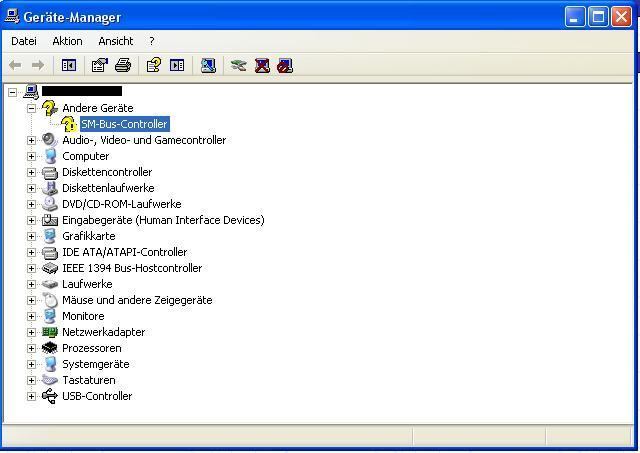
Task: Select the SM-Bus-Controller entry
Action: click(x=124, y=124)
